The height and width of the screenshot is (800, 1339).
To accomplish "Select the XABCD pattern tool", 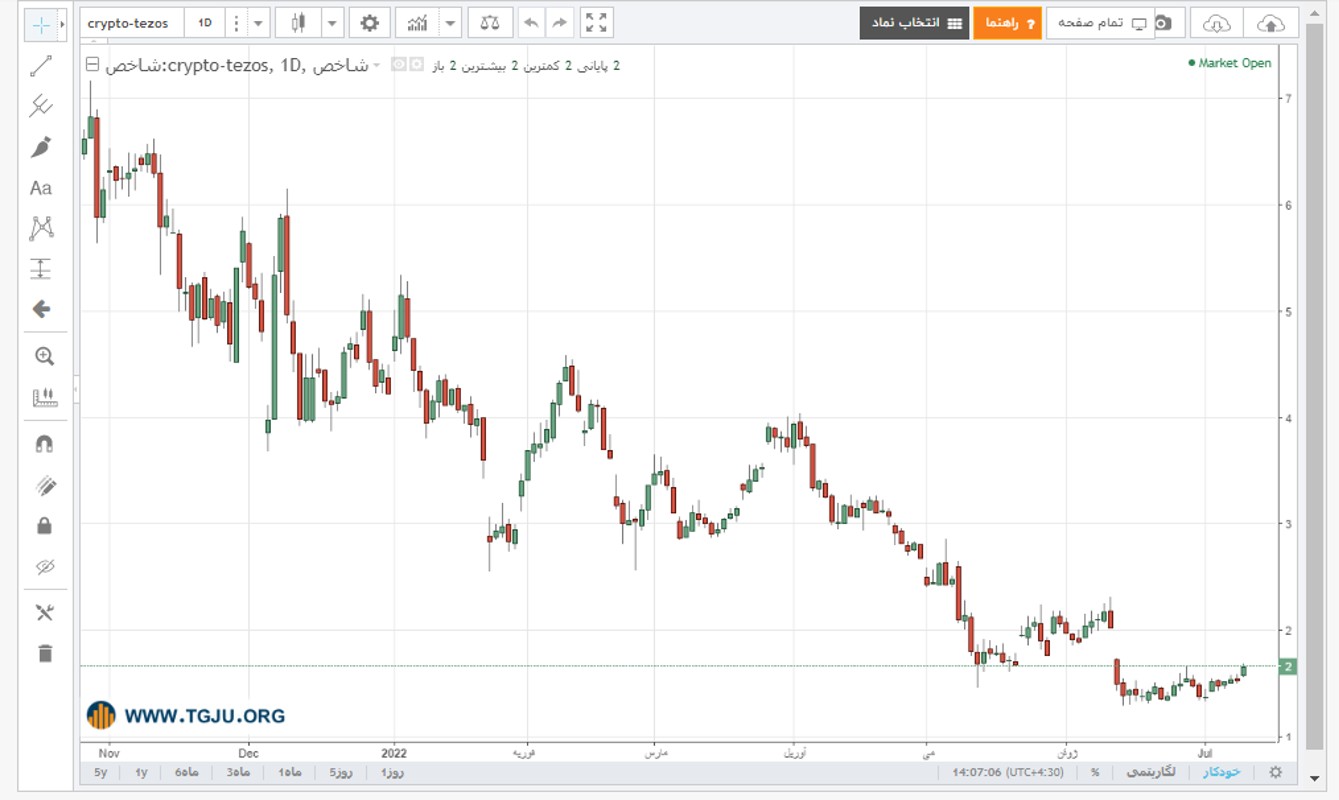I will point(41,228).
